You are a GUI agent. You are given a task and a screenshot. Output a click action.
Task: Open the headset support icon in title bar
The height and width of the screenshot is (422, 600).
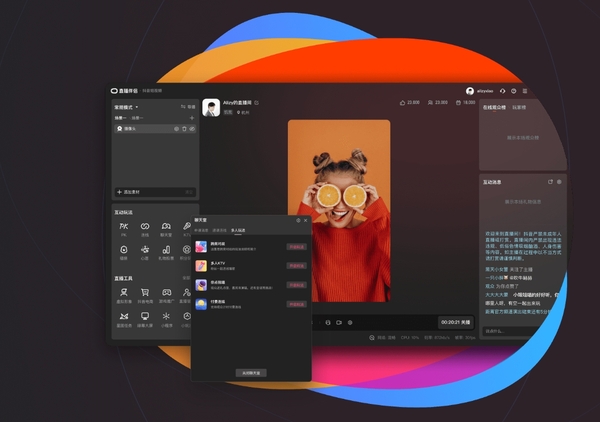point(501,91)
